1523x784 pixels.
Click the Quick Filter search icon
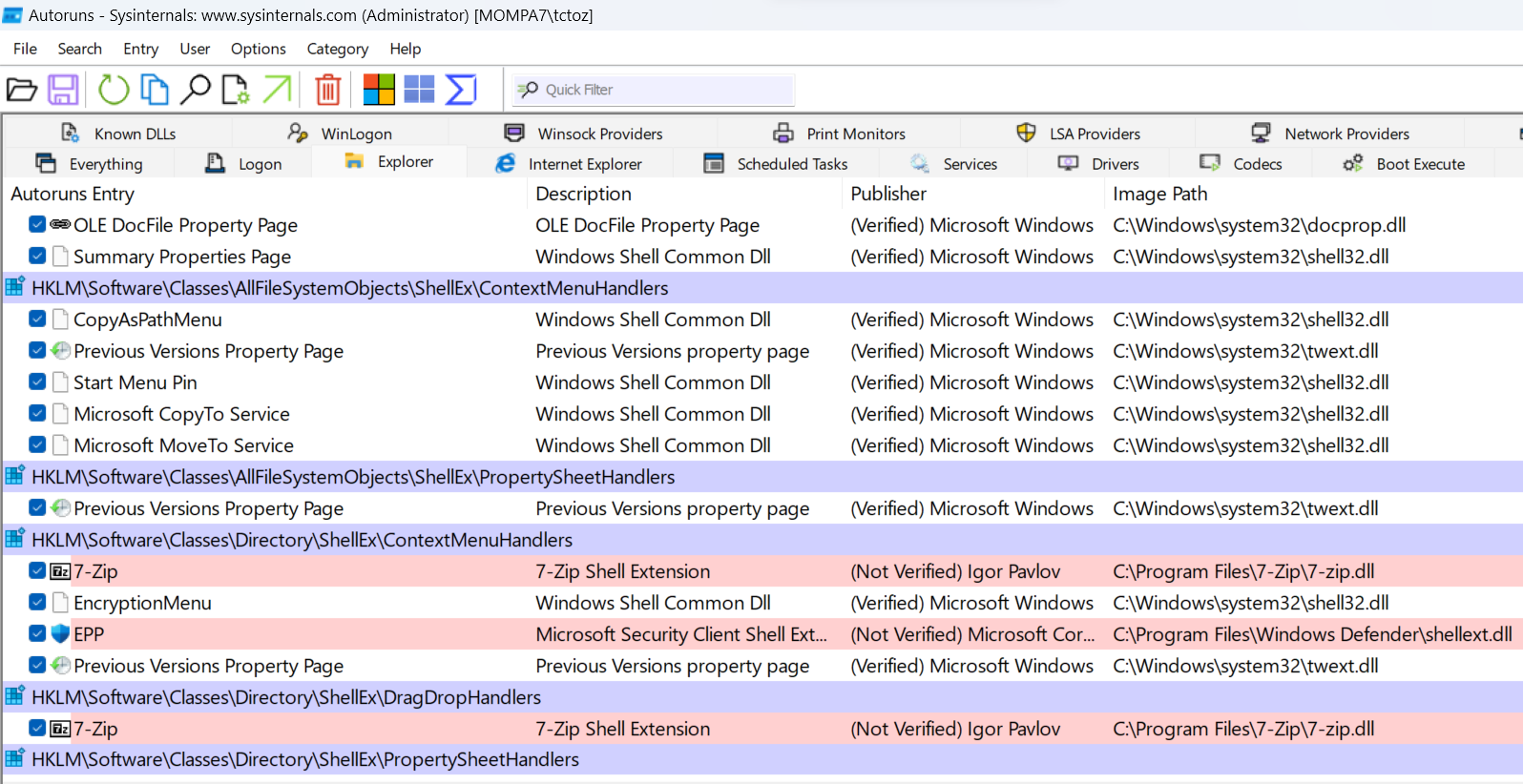pyautogui.click(x=528, y=90)
